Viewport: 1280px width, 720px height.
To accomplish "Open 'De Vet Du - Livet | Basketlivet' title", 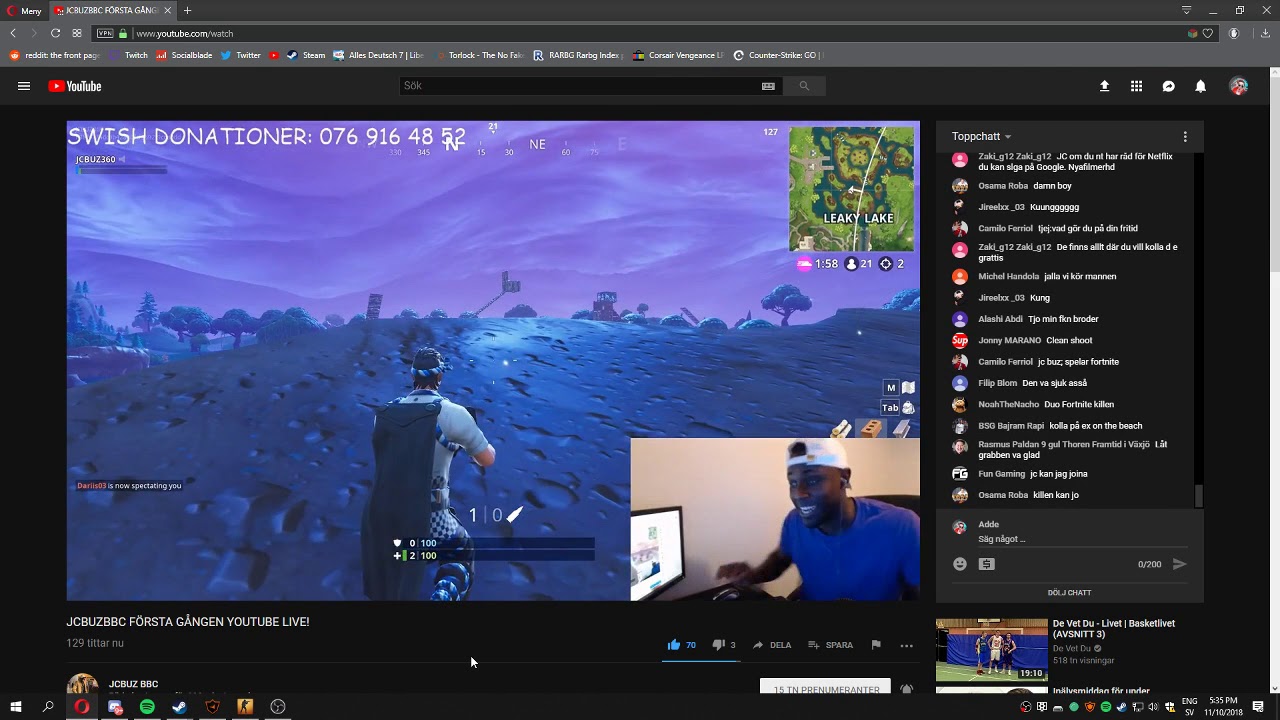I will [1114, 629].
